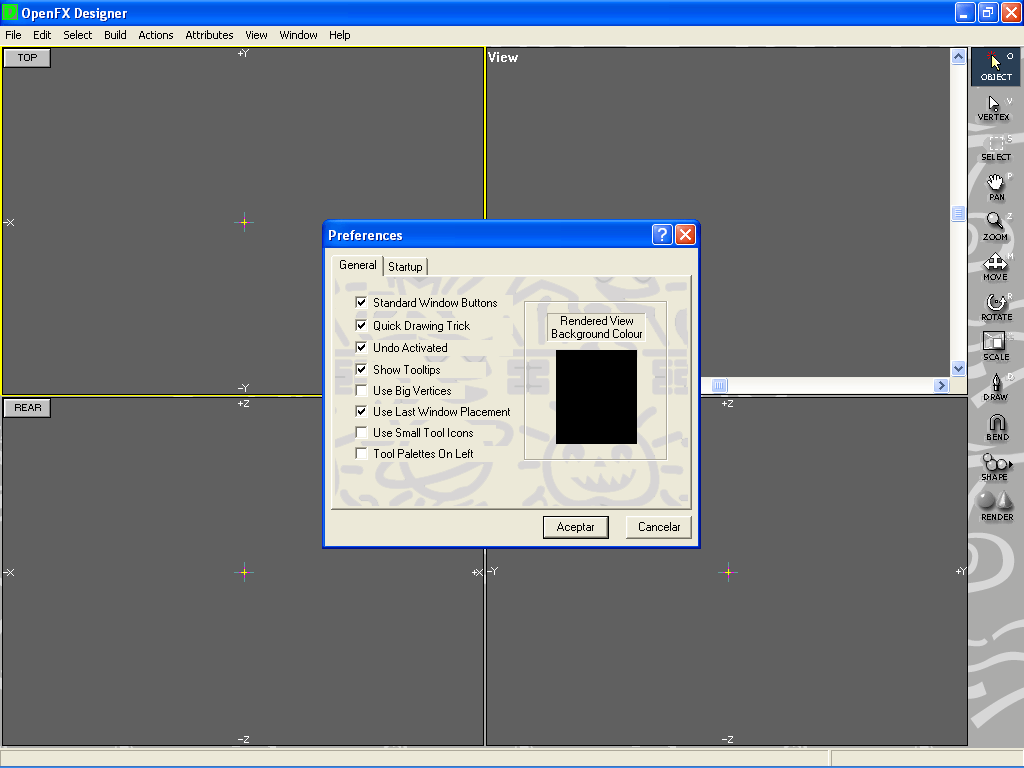
Task: Click the OpenFX Designer app icon
Action: point(10,12)
